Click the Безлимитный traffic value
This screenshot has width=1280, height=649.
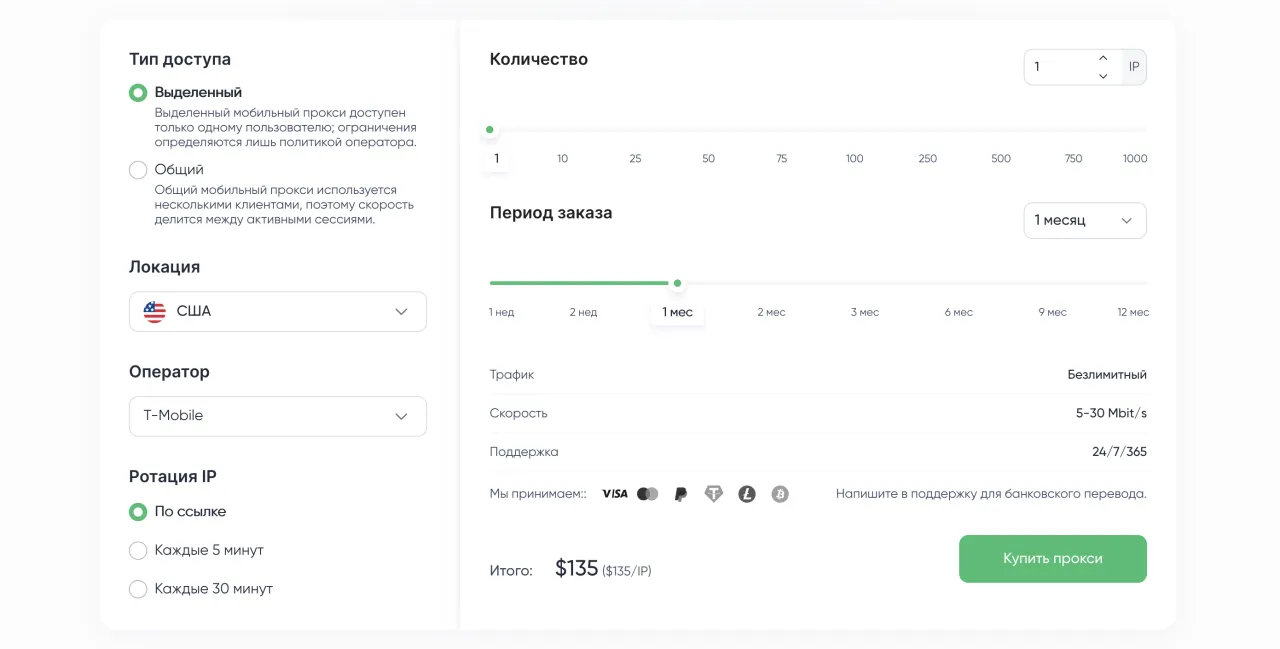tap(1107, 375)
